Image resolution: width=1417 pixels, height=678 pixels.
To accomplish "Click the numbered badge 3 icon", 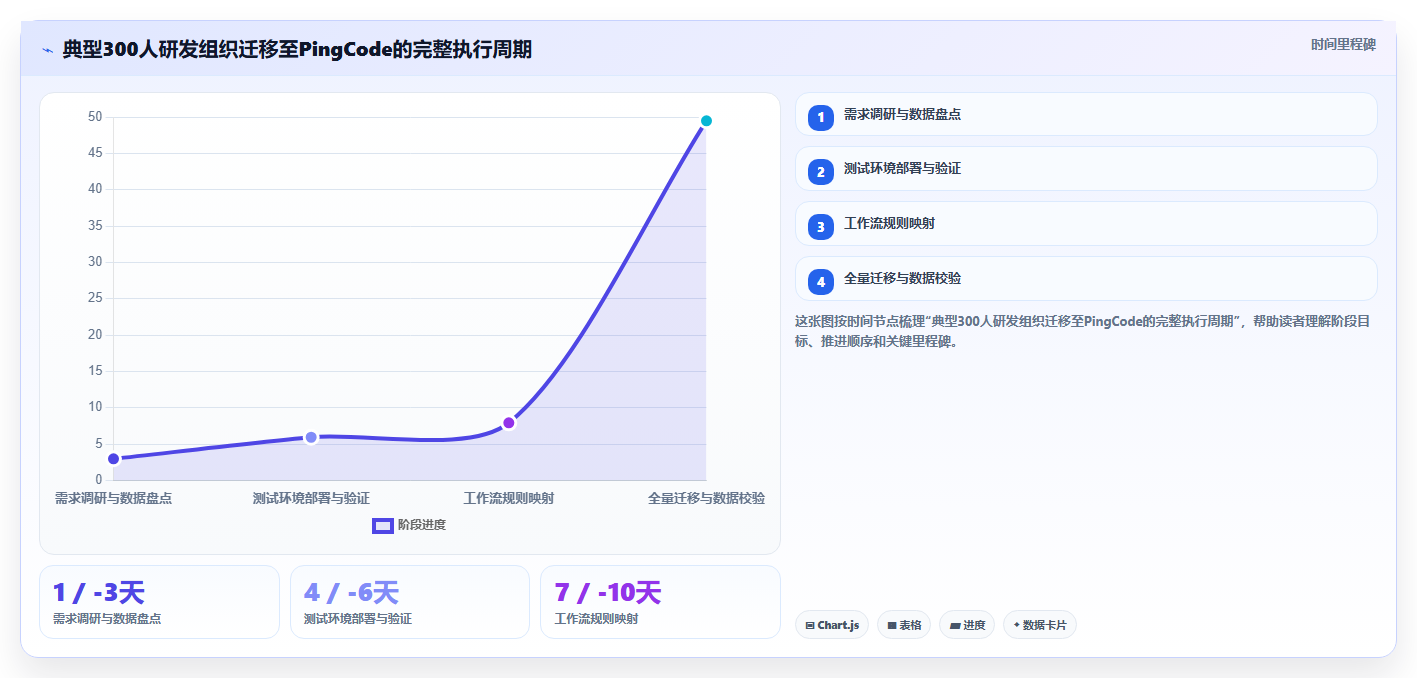I will coord(820,227).
